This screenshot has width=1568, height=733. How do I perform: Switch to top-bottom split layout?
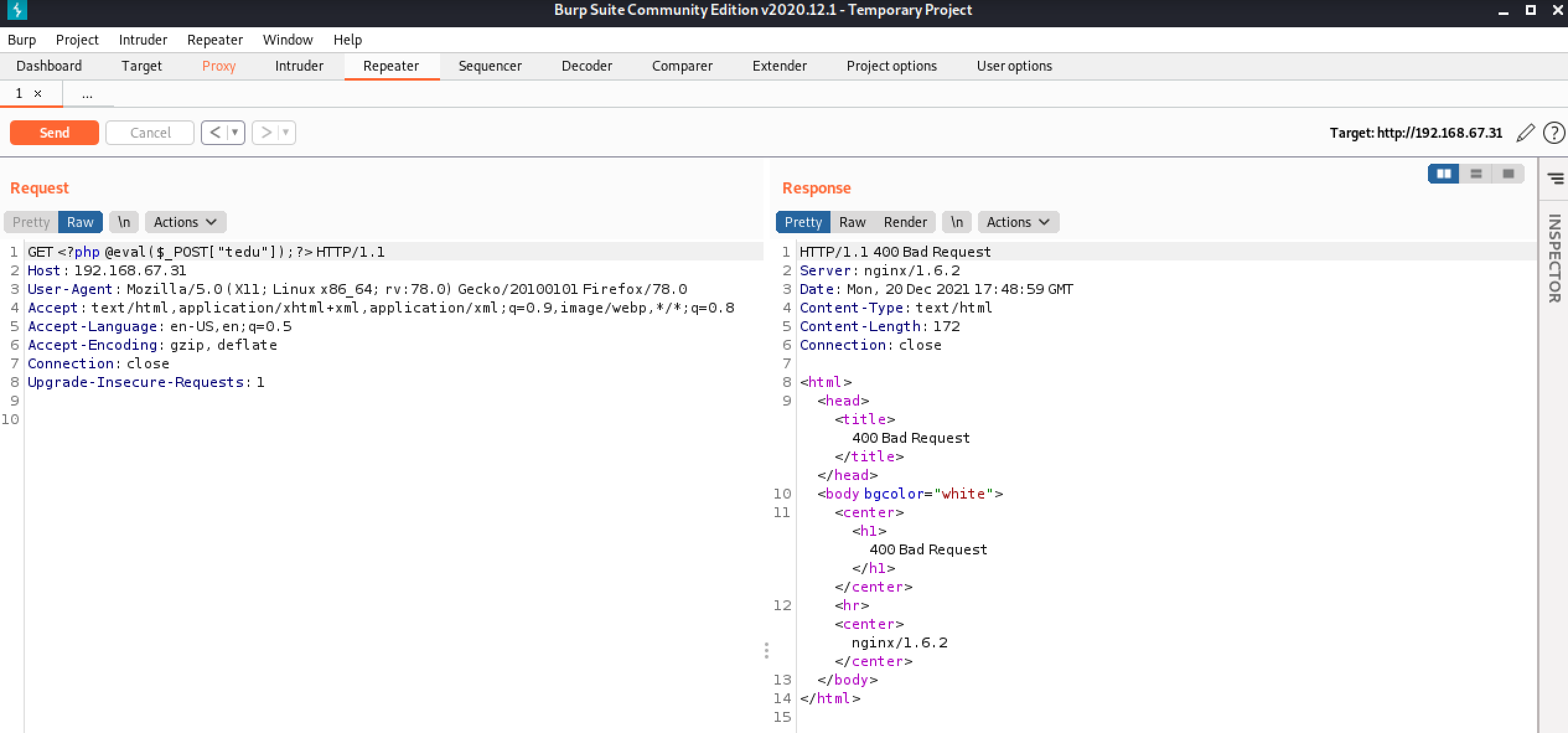tap(1476, 174)
